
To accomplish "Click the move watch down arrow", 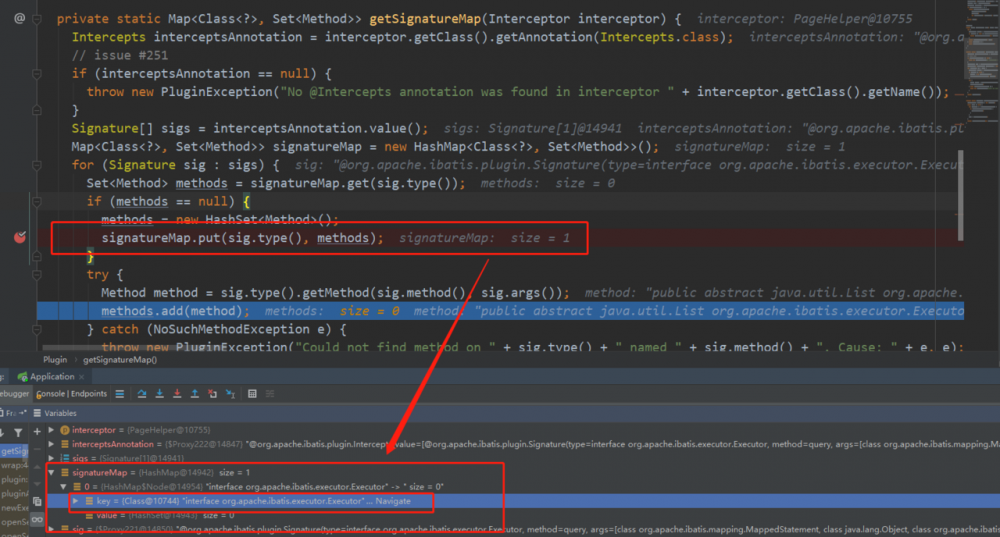I will click(x=37, y=483).
